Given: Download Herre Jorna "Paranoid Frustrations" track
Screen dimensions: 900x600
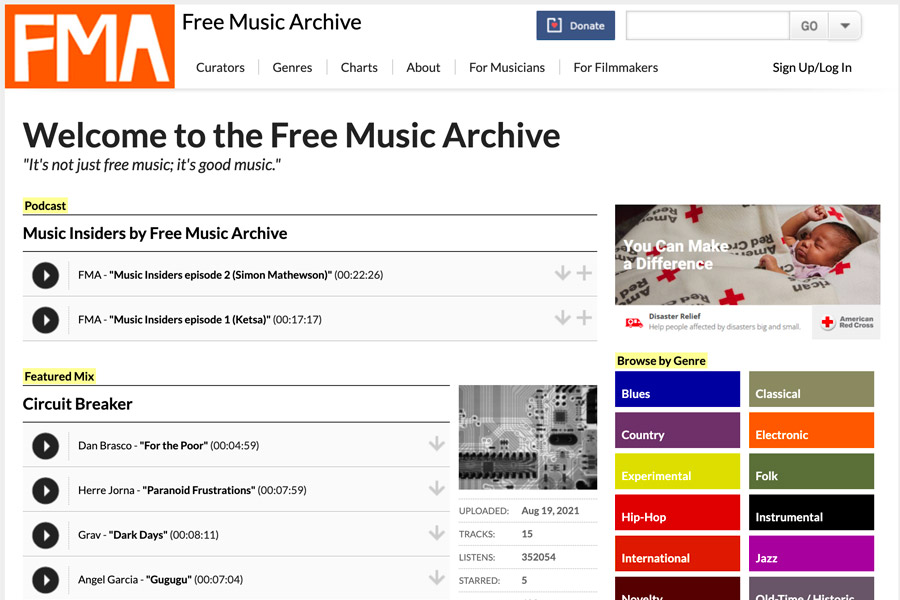Looking at the screenshot, I should tap(437, 488).
